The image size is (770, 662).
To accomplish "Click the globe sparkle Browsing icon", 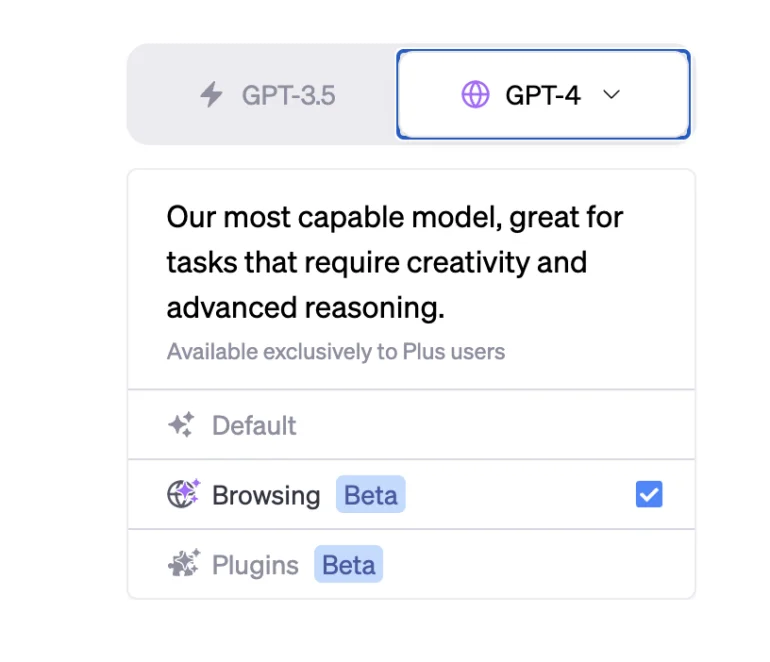I will [183, 494].
